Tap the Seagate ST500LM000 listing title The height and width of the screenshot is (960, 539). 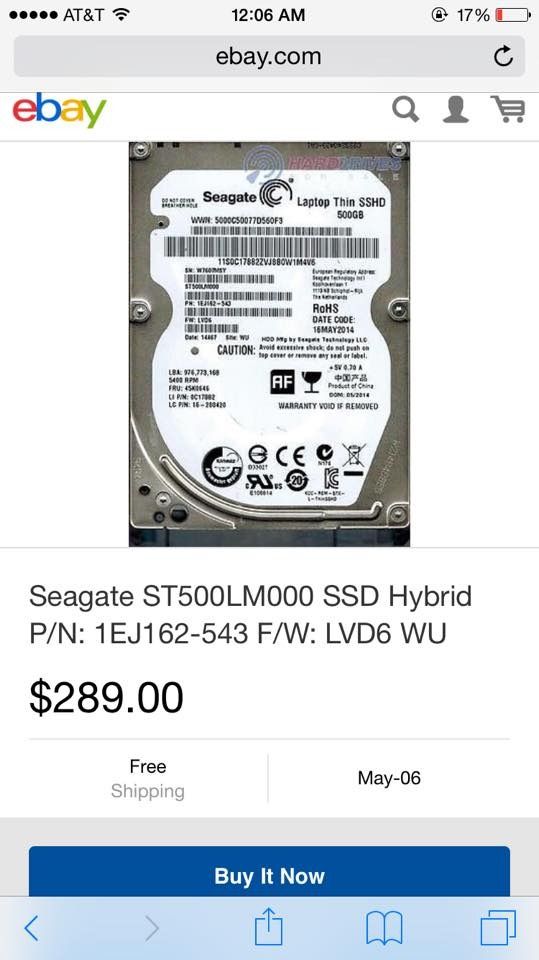tap(251, 614)
